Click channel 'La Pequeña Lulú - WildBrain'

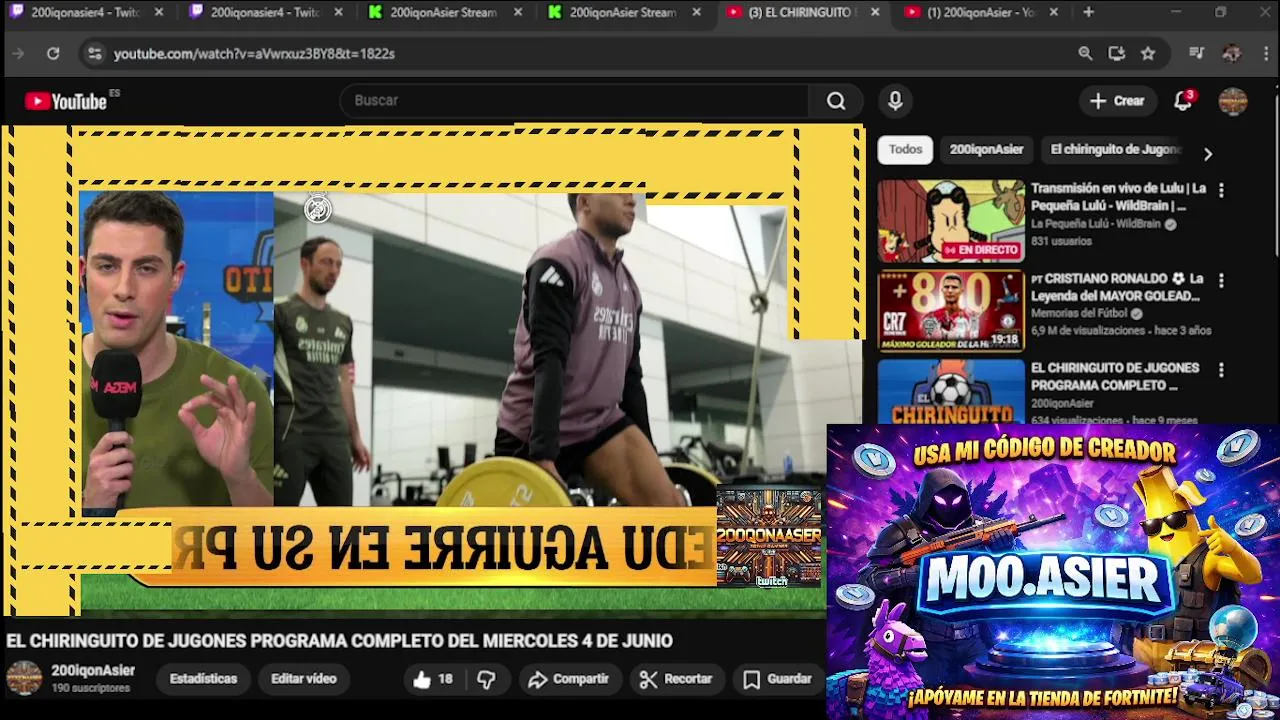(1097, 224)
